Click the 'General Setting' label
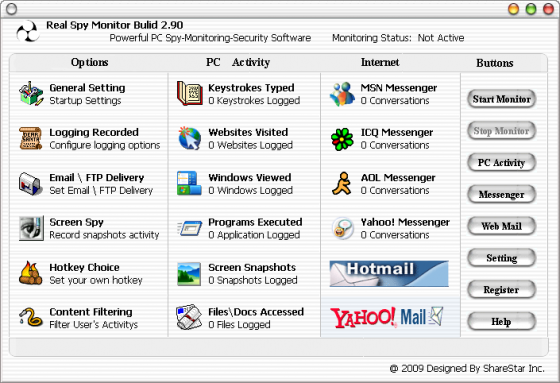Viewport: 560px width, 383px height. click(x=87, y=88)
